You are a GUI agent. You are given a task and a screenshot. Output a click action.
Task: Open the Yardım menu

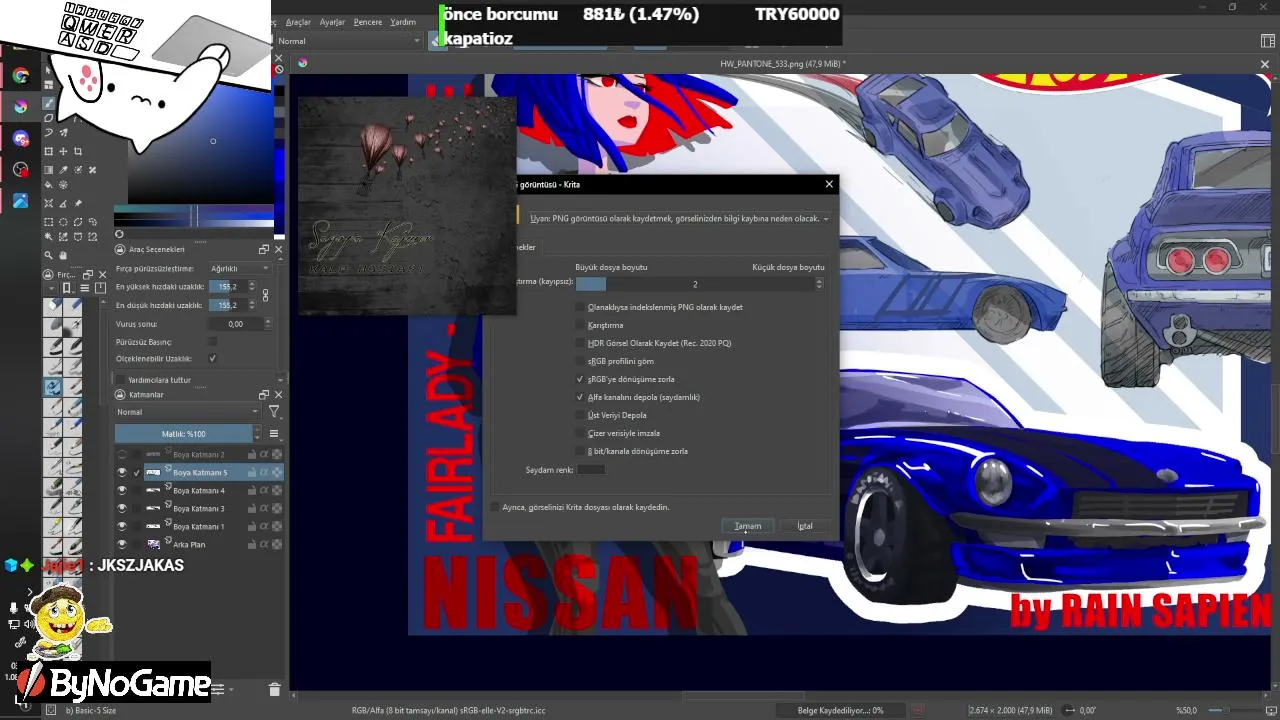[403, 22]
